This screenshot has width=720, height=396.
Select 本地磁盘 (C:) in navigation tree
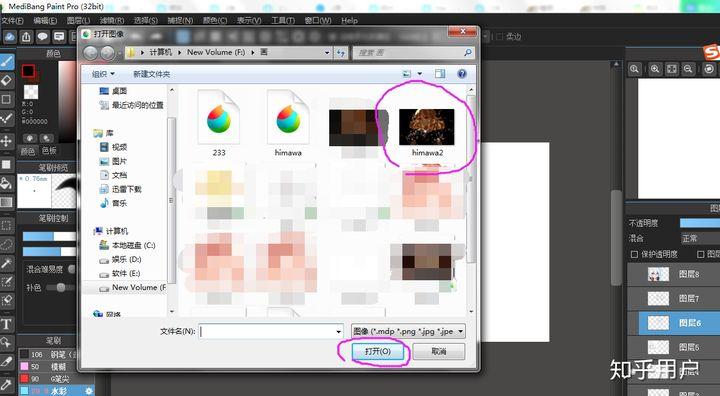click(x=128, y=245)
